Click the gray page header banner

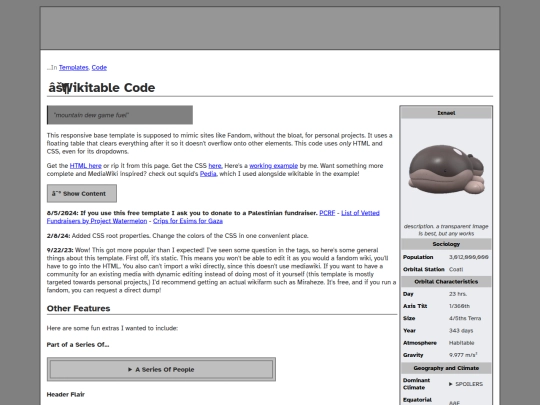tap(270, 28)
